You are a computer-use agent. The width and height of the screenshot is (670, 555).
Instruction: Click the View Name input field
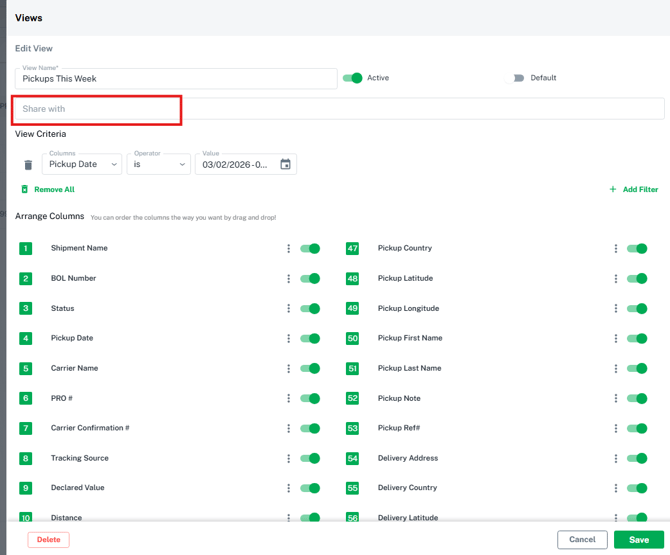pyautogui.click(x=176, y=78)
